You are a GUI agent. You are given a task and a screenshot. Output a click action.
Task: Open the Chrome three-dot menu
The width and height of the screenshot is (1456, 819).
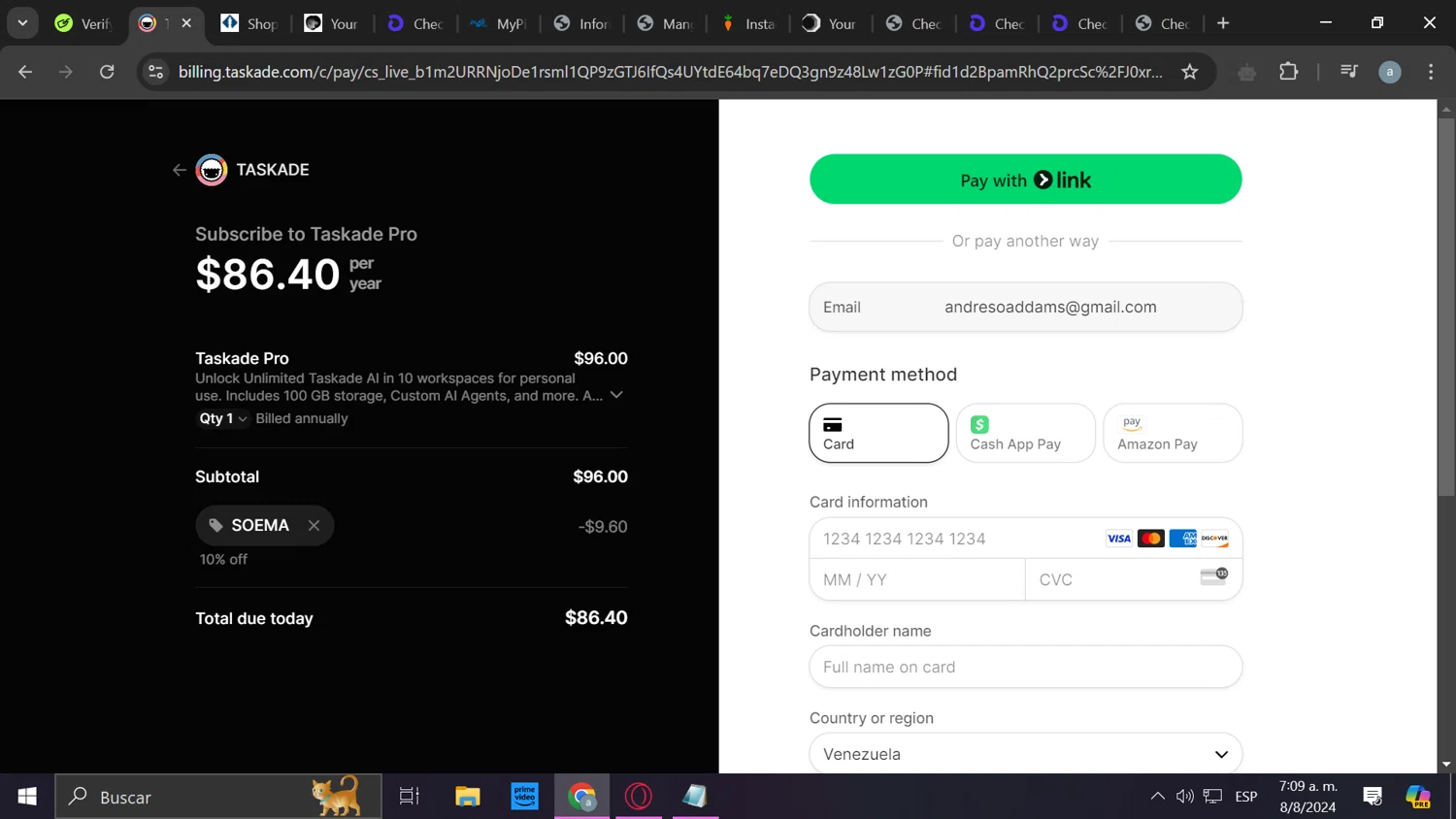coord(1431,72)
